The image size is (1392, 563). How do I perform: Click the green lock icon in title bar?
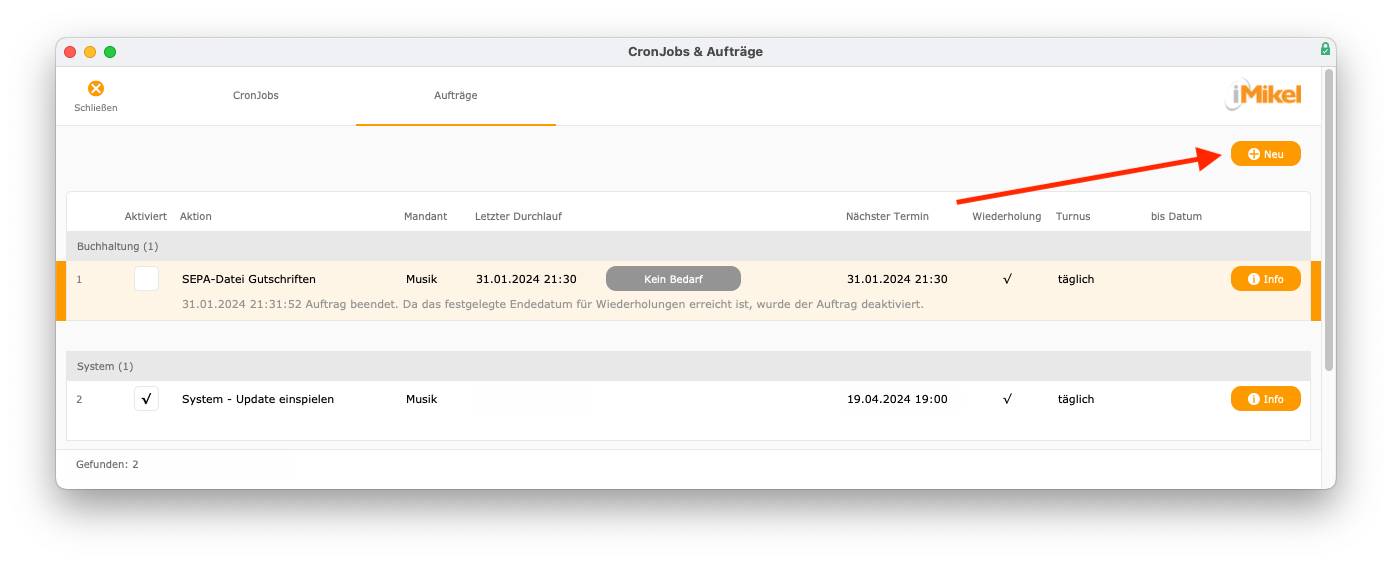pyautogui.click(x=1325, y=49)
